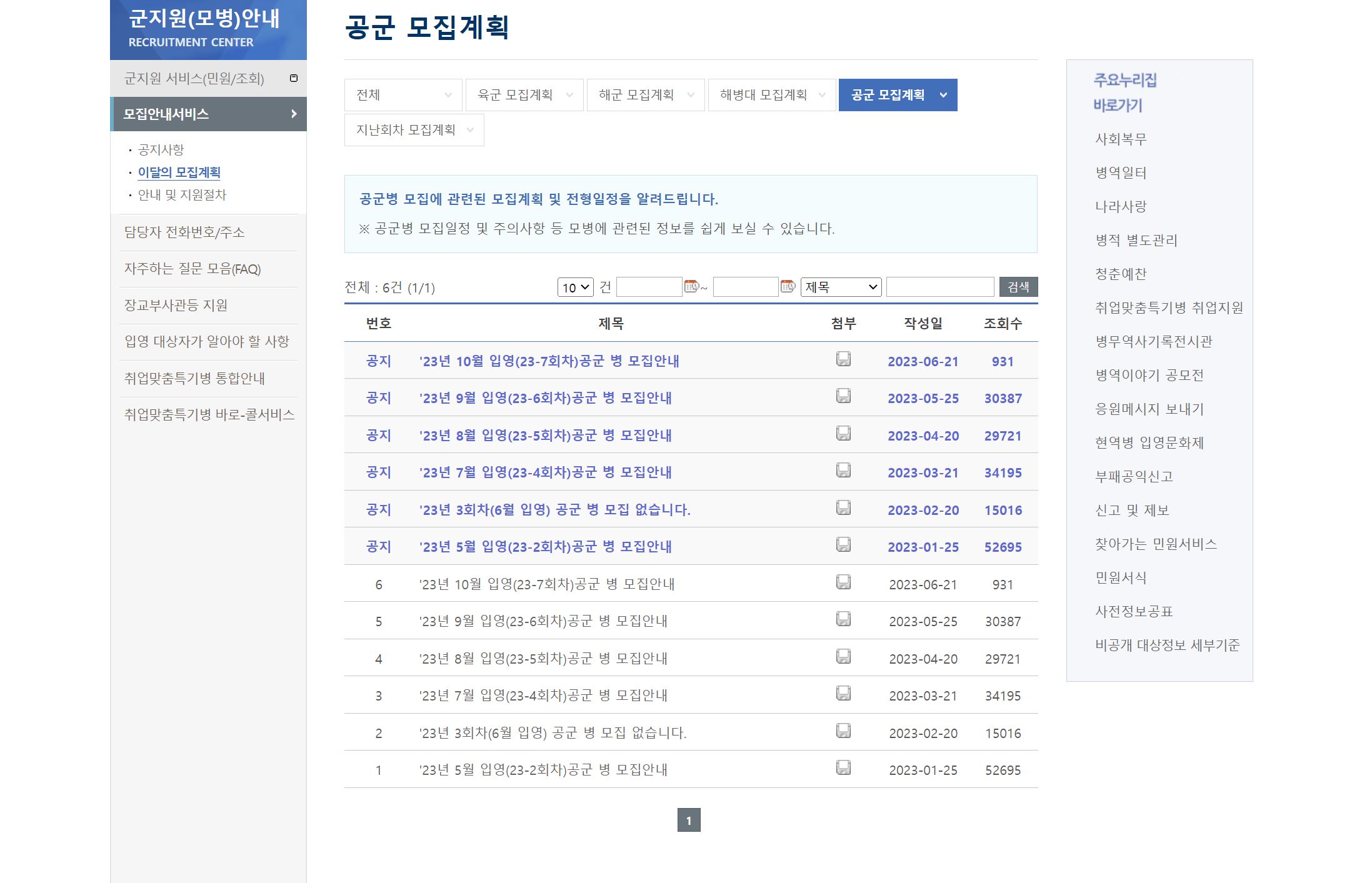Download attachment in row number 6
1372x883 pixels.
click(843, 582)
